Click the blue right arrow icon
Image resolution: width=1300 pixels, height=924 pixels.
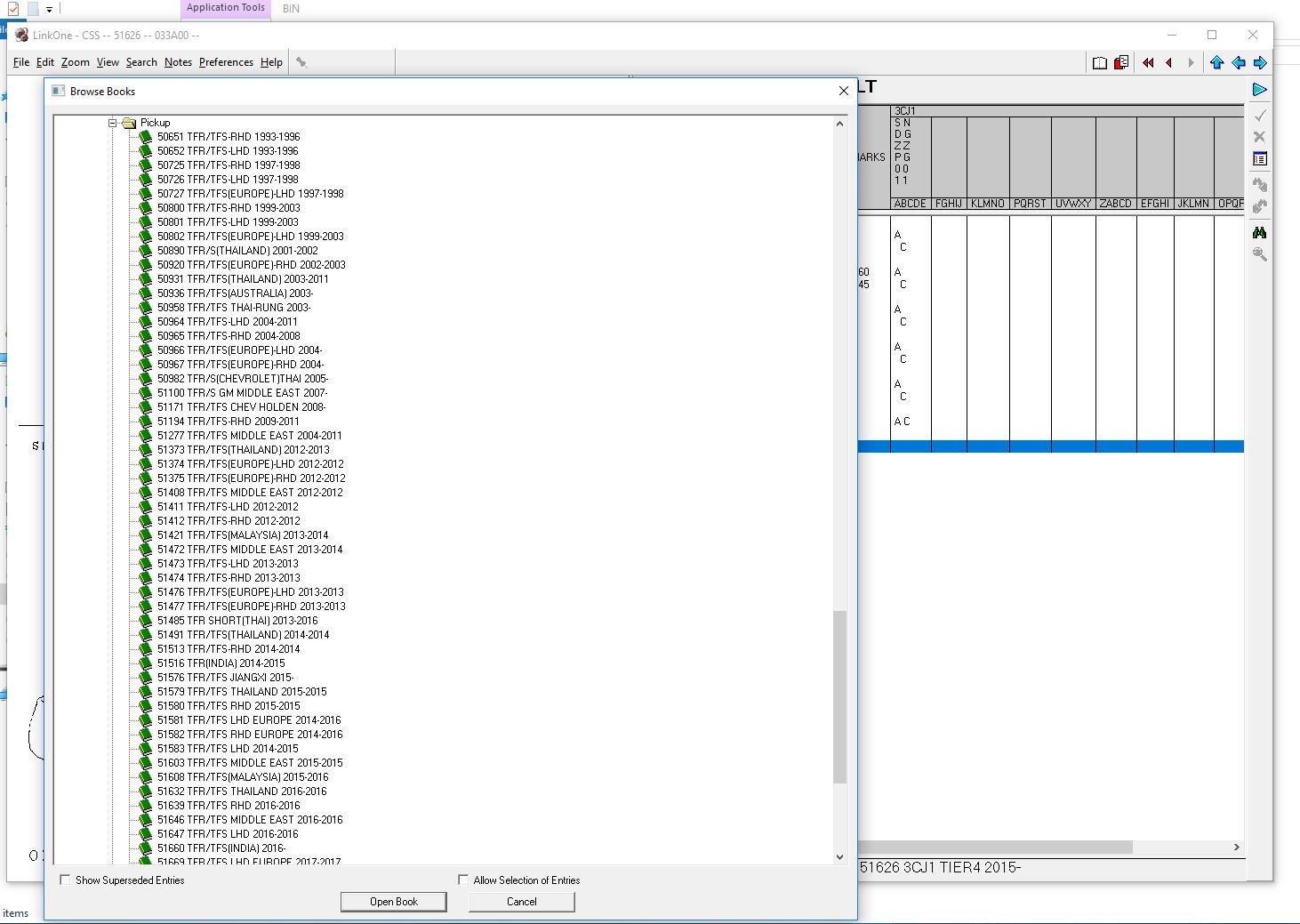1259,62
